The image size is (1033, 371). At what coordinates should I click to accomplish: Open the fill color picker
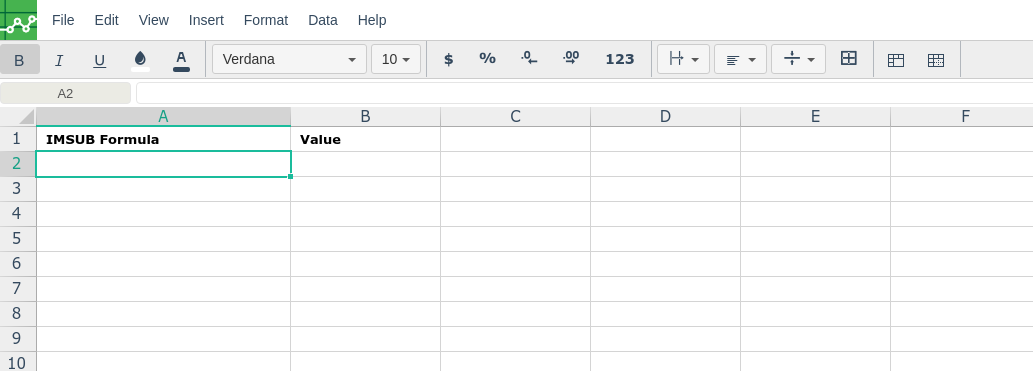tap(140, 60)
